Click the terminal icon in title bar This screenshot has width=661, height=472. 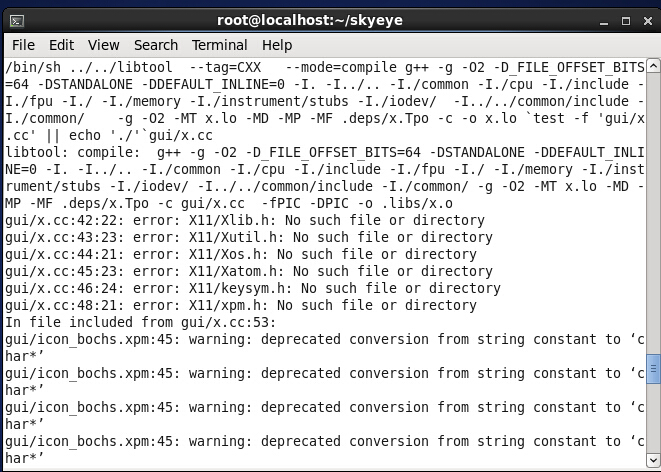coord(17,21)
